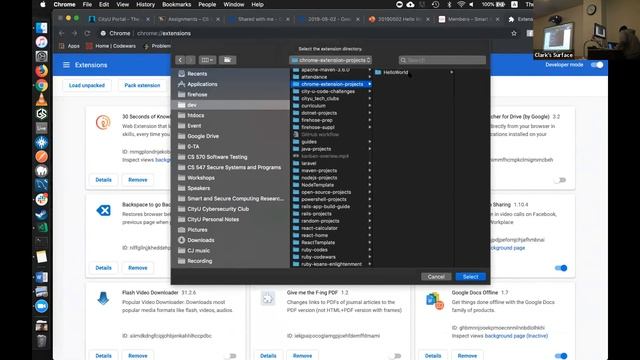Click the Select button in dialog
Image resolution: width=640 pixels, height=360 pixels.
coord(471,277)
